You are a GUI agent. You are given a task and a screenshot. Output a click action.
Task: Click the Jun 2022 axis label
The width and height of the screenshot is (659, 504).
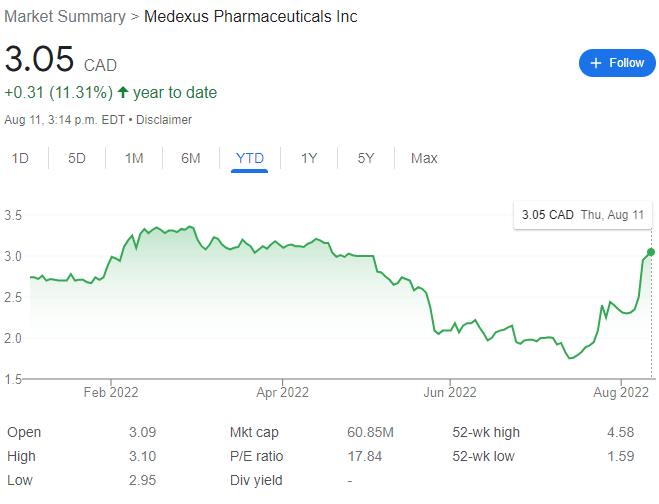[x=450, y=392]
